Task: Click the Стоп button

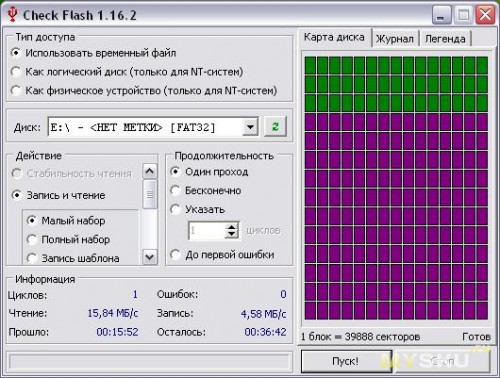Action: [443, 361]
